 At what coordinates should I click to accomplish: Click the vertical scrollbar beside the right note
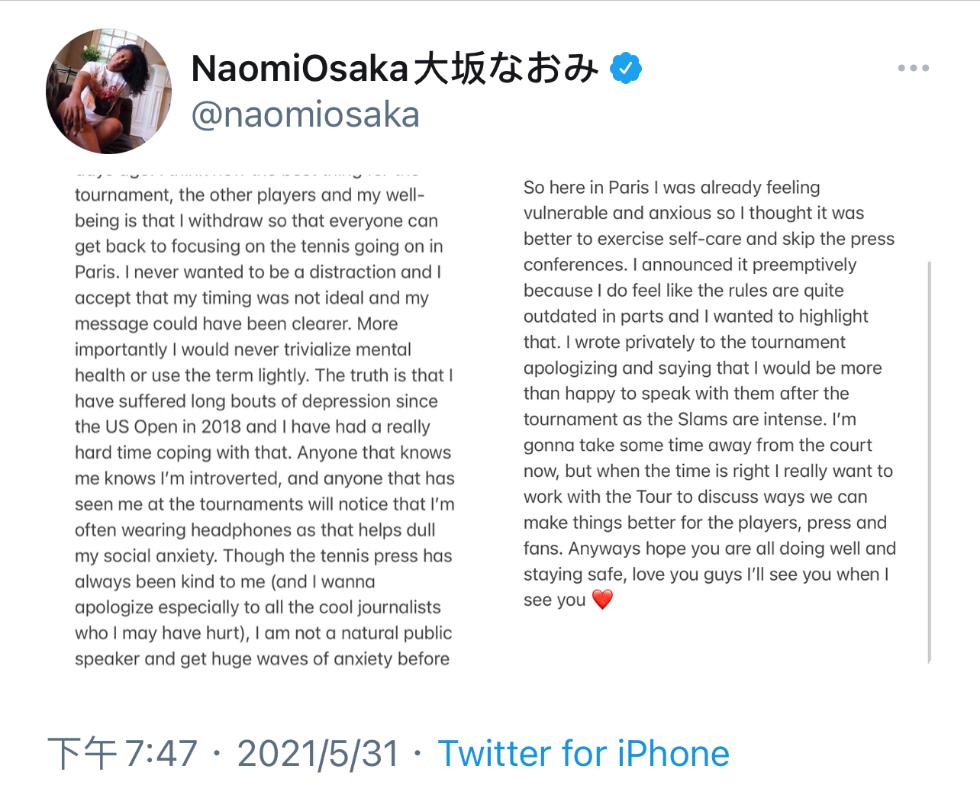(930, 460)
